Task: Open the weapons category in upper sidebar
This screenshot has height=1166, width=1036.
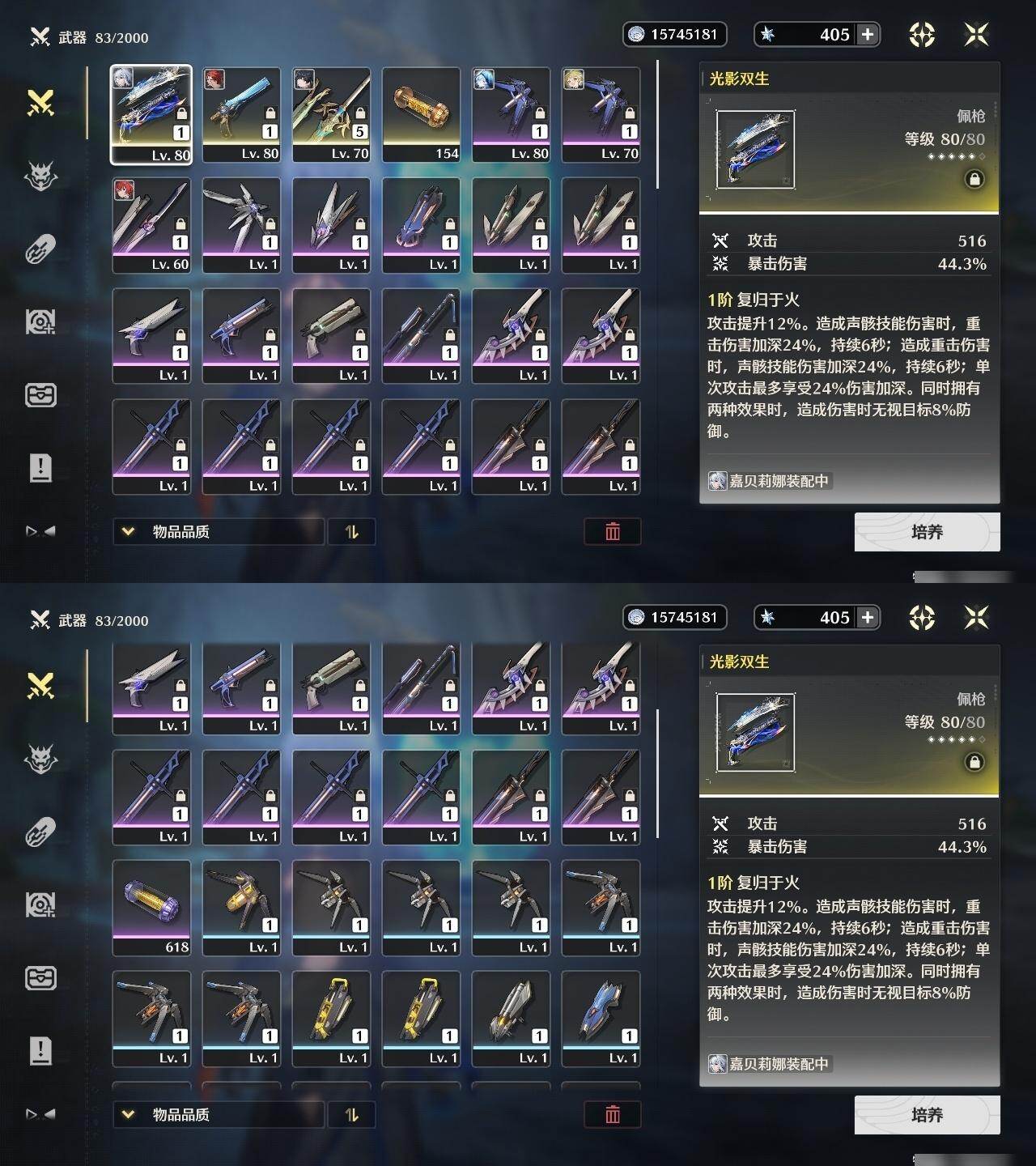Action: point(40,103)
